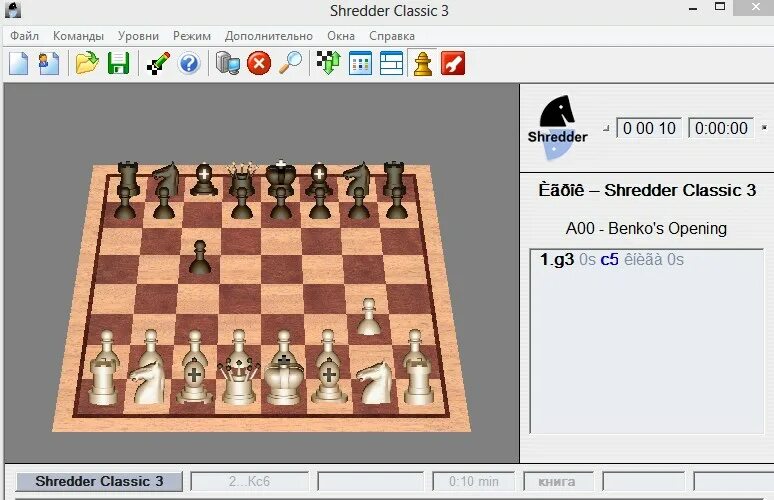Open the Режим menu
The width and height of the screenshot is (774, 500).
pyautogui.click(x=192, y=36)
